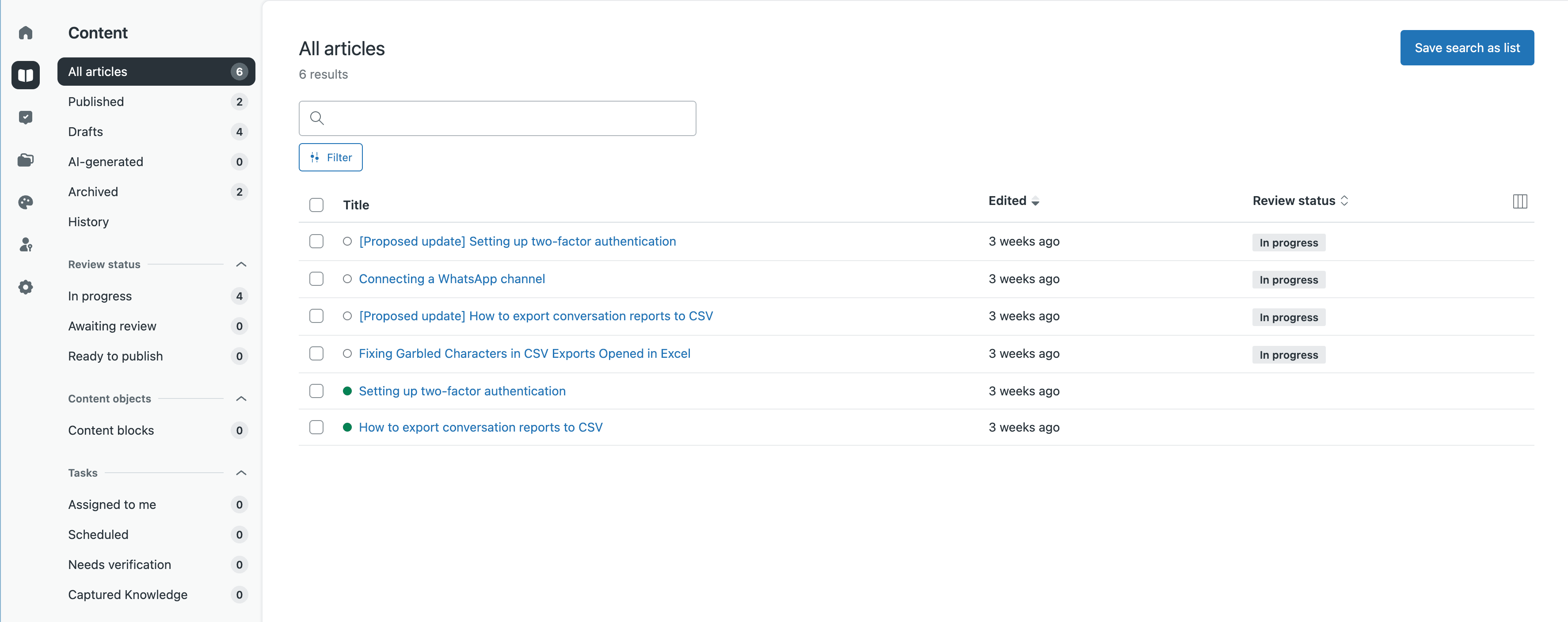Open Content blocks list
Image resolution: width=1568 pixels, height=622 pixels.
tap(156, 430)
